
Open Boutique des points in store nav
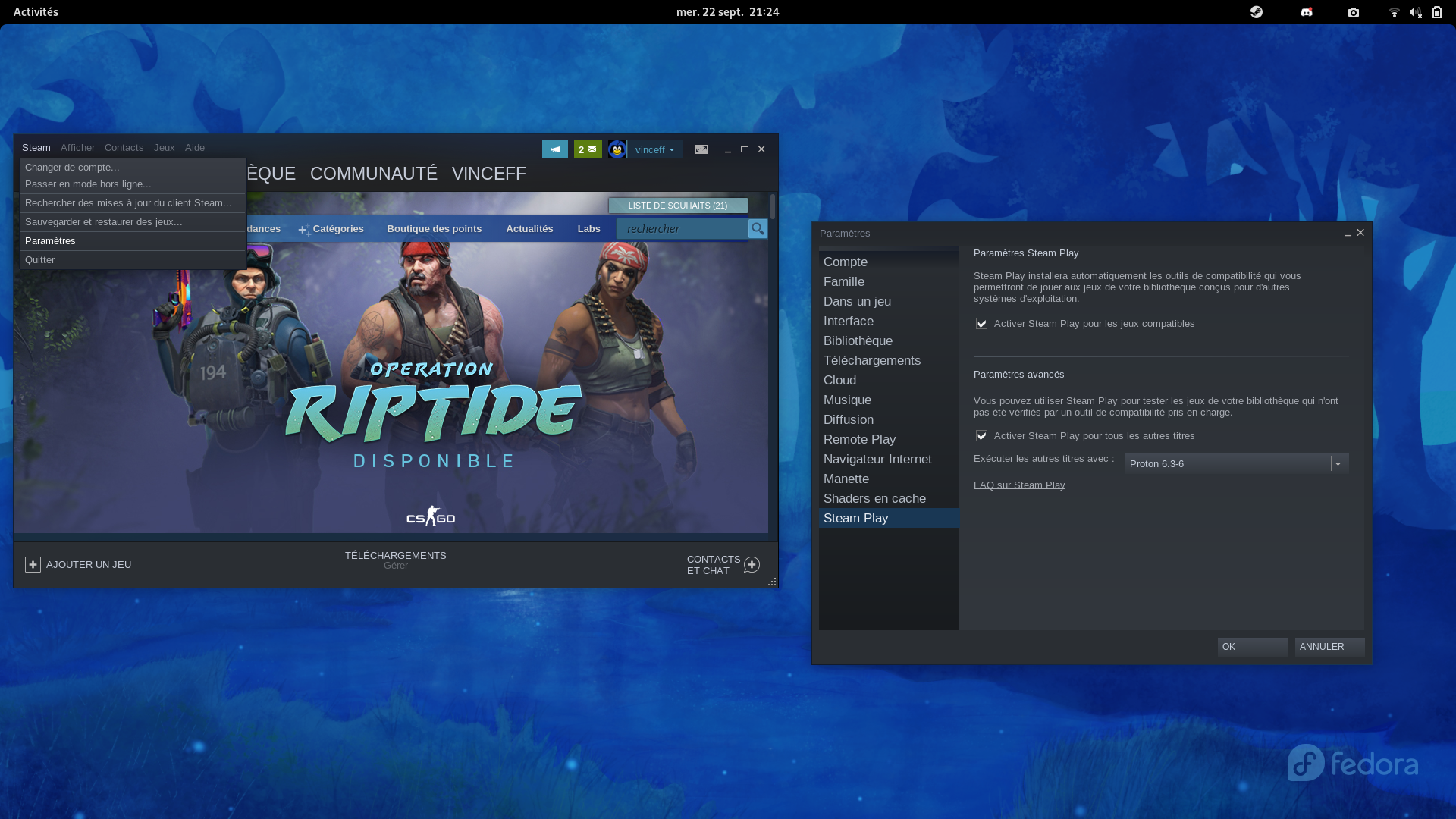point(435,229)
